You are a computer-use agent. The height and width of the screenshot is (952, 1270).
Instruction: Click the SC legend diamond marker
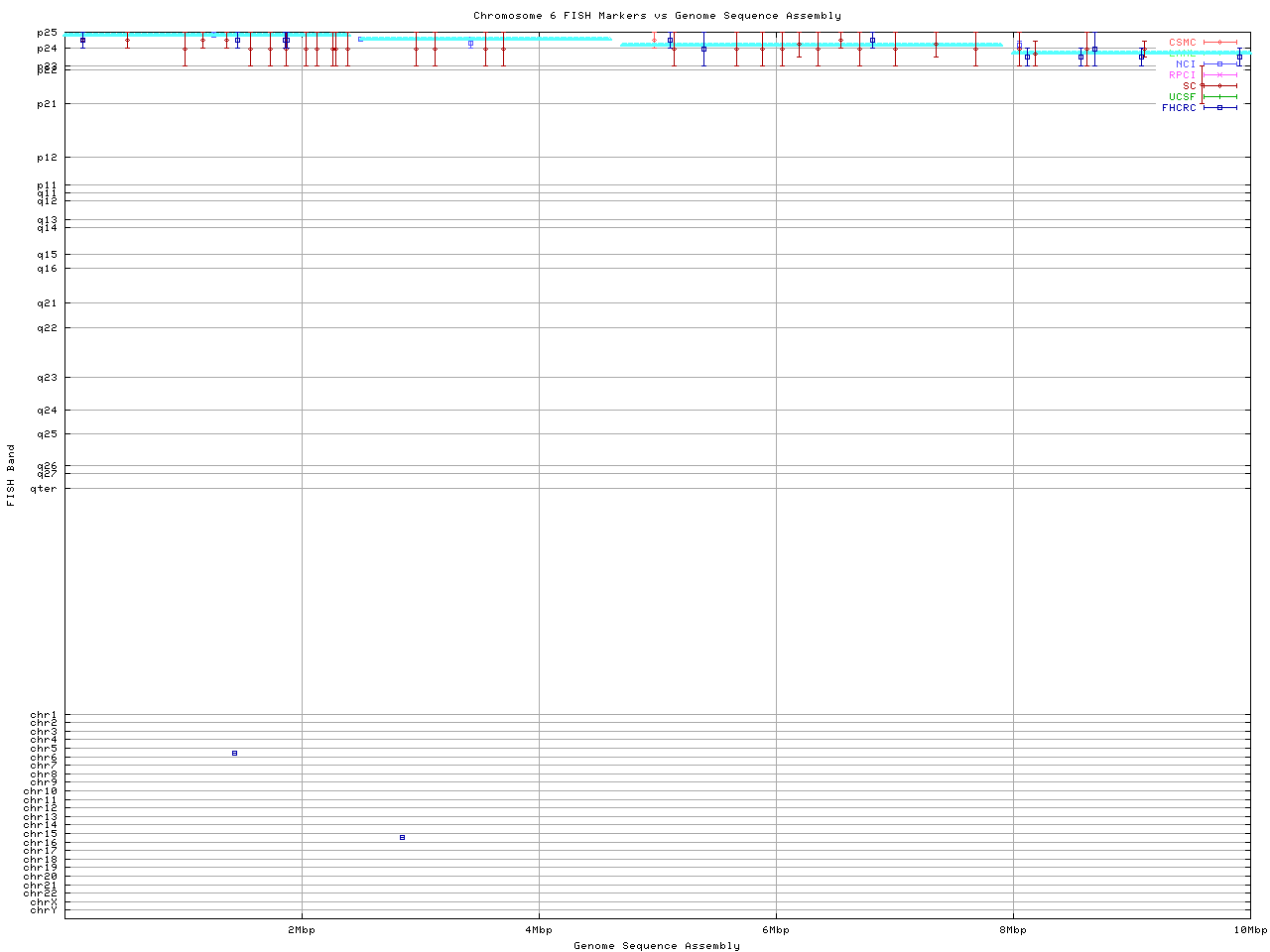point(1219,86)
